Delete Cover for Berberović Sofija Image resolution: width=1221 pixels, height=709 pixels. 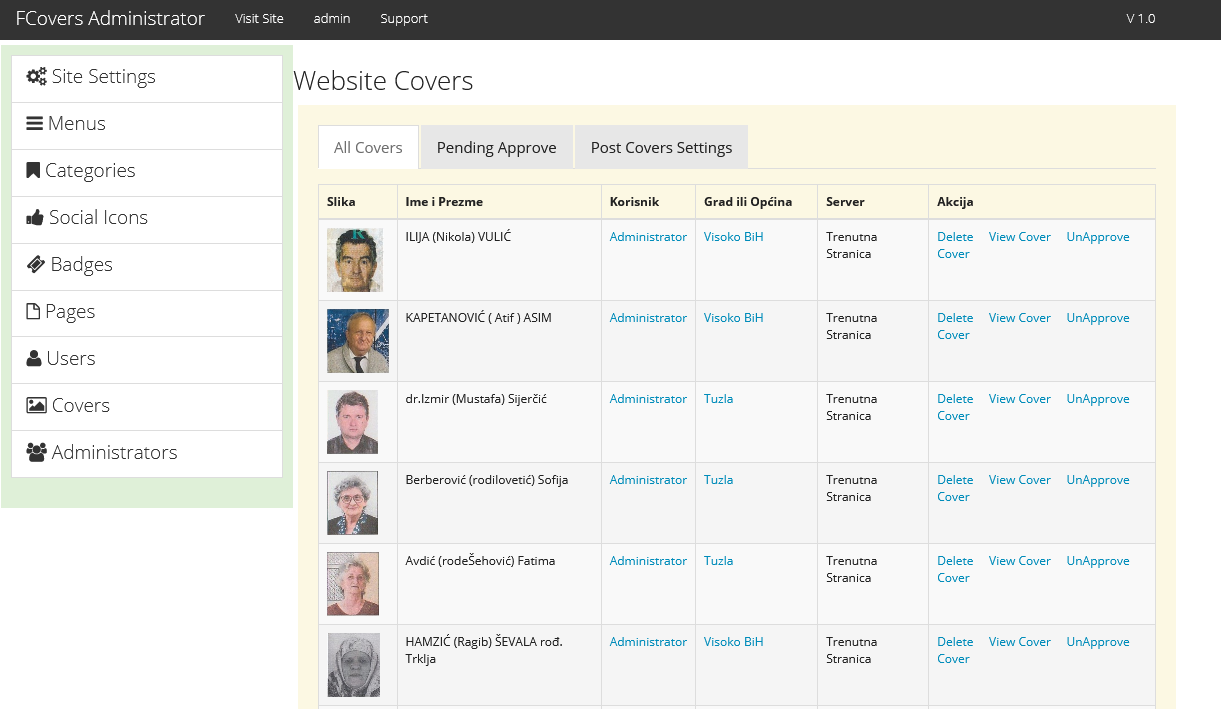pyautogui.click(x=955, y=488)
